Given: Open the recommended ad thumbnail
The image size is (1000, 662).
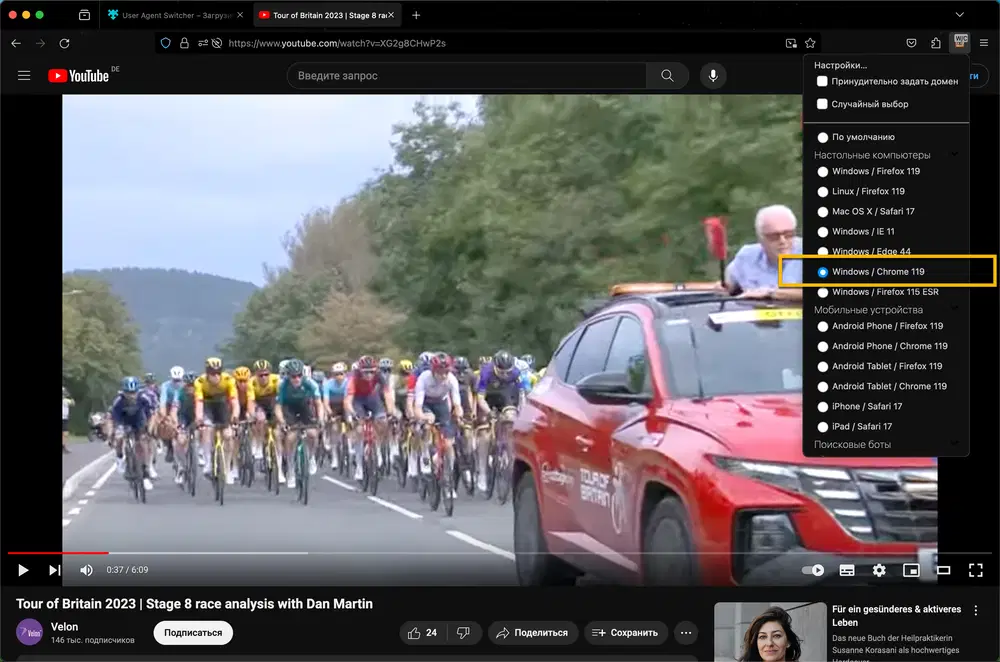Looking at the screenshot, I should 770,632.
